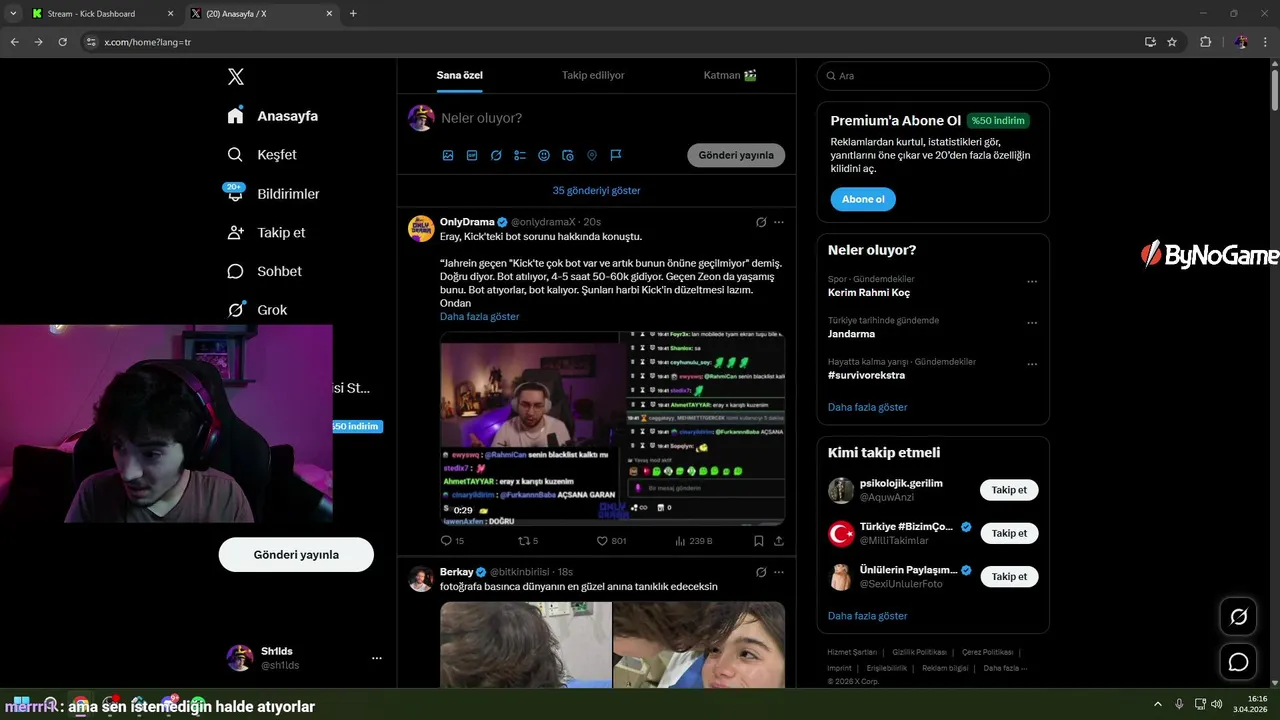Open options for Kerim Rahmi Koç trend
Viewport: 1280px width, 720px height.
1032,282
